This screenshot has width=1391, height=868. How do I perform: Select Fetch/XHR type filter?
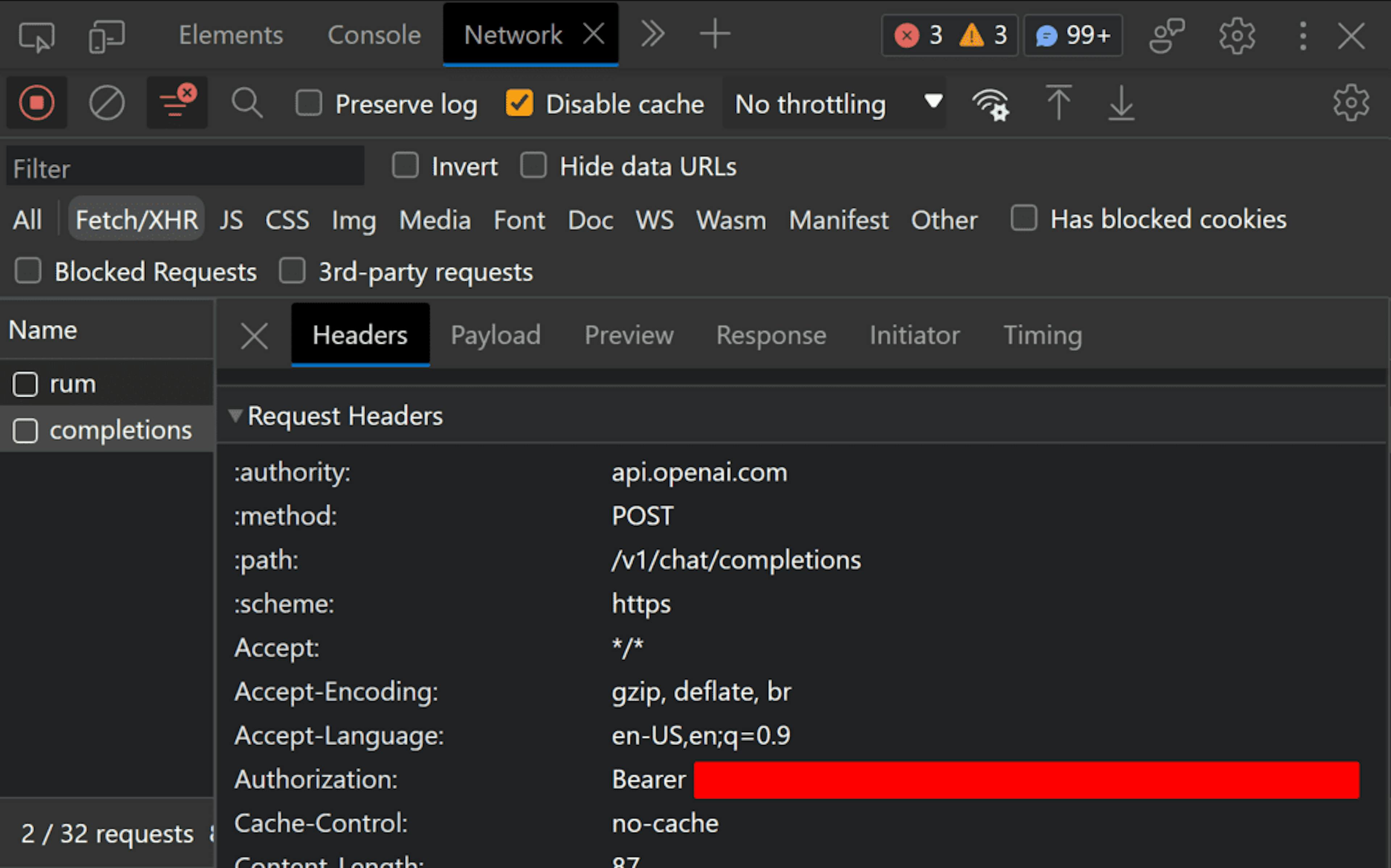pyautogui.click(x=137, y=219)
